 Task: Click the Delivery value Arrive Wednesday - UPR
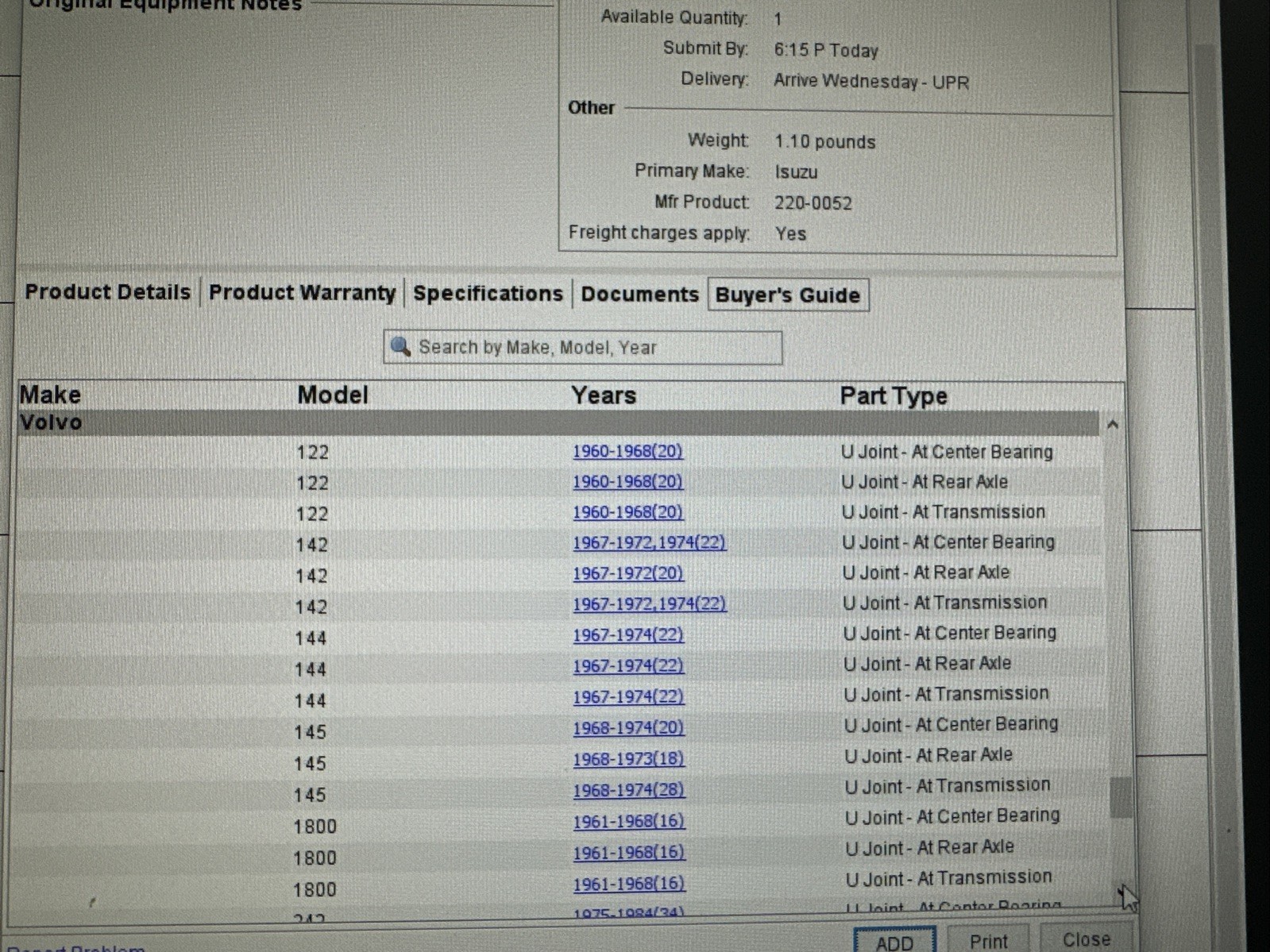pyautogui.click(x=871, y=82)
